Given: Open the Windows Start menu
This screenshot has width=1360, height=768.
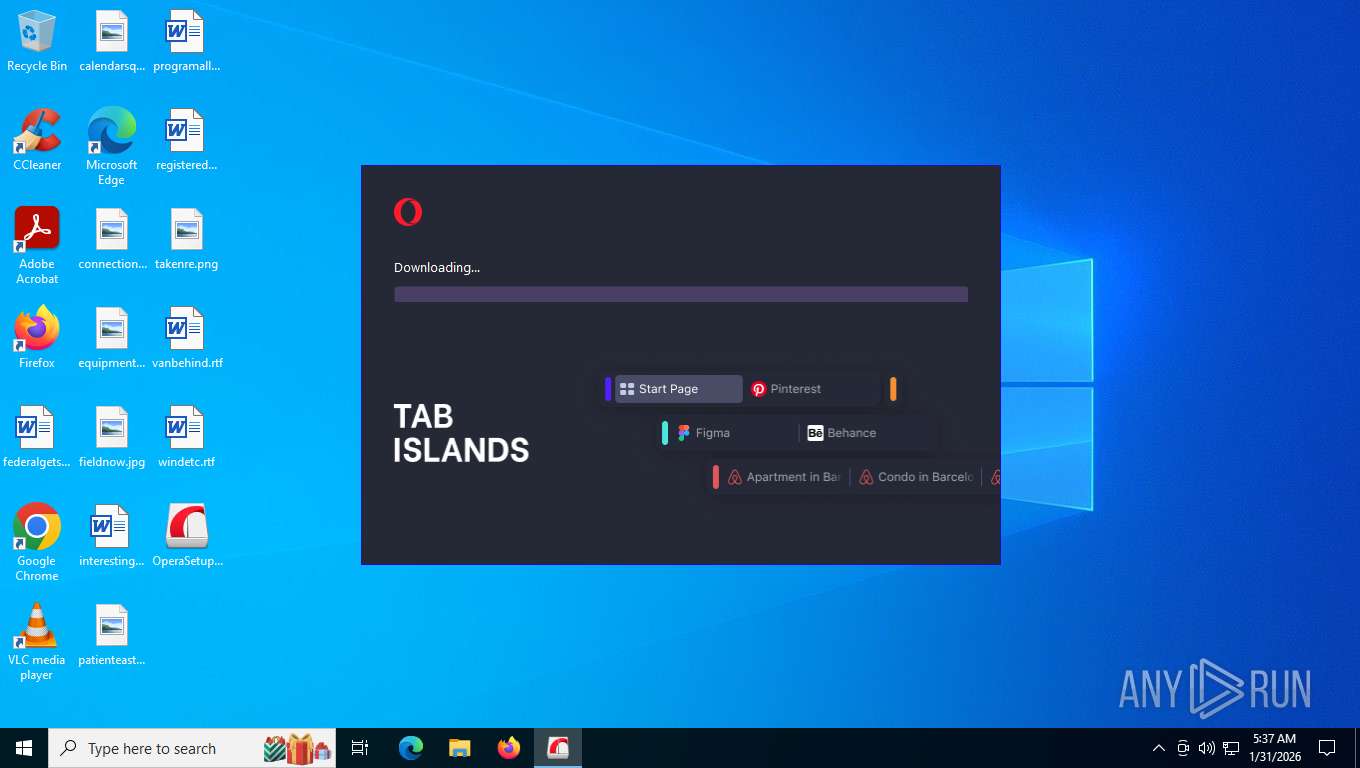Looking at the screenshot, I should (x=24, y=748).
